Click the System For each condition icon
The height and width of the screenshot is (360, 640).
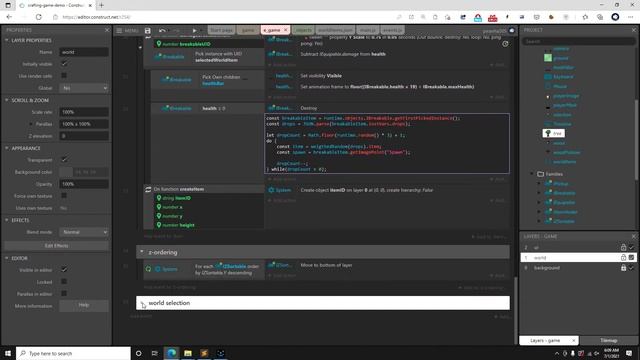[158, 269]
